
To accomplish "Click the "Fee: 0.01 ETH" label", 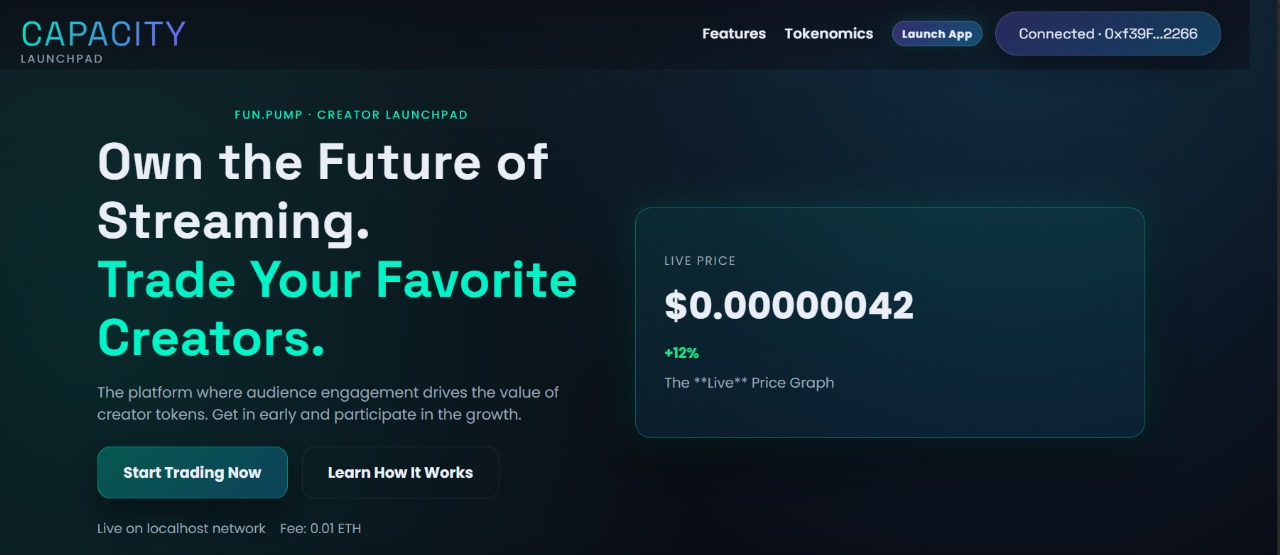I will tap(321, 528).
